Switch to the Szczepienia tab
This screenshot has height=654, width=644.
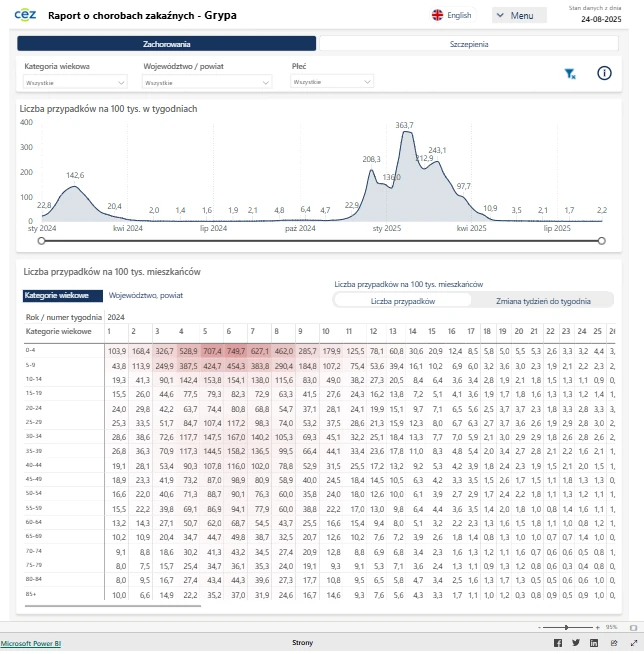tap(469, 44)
